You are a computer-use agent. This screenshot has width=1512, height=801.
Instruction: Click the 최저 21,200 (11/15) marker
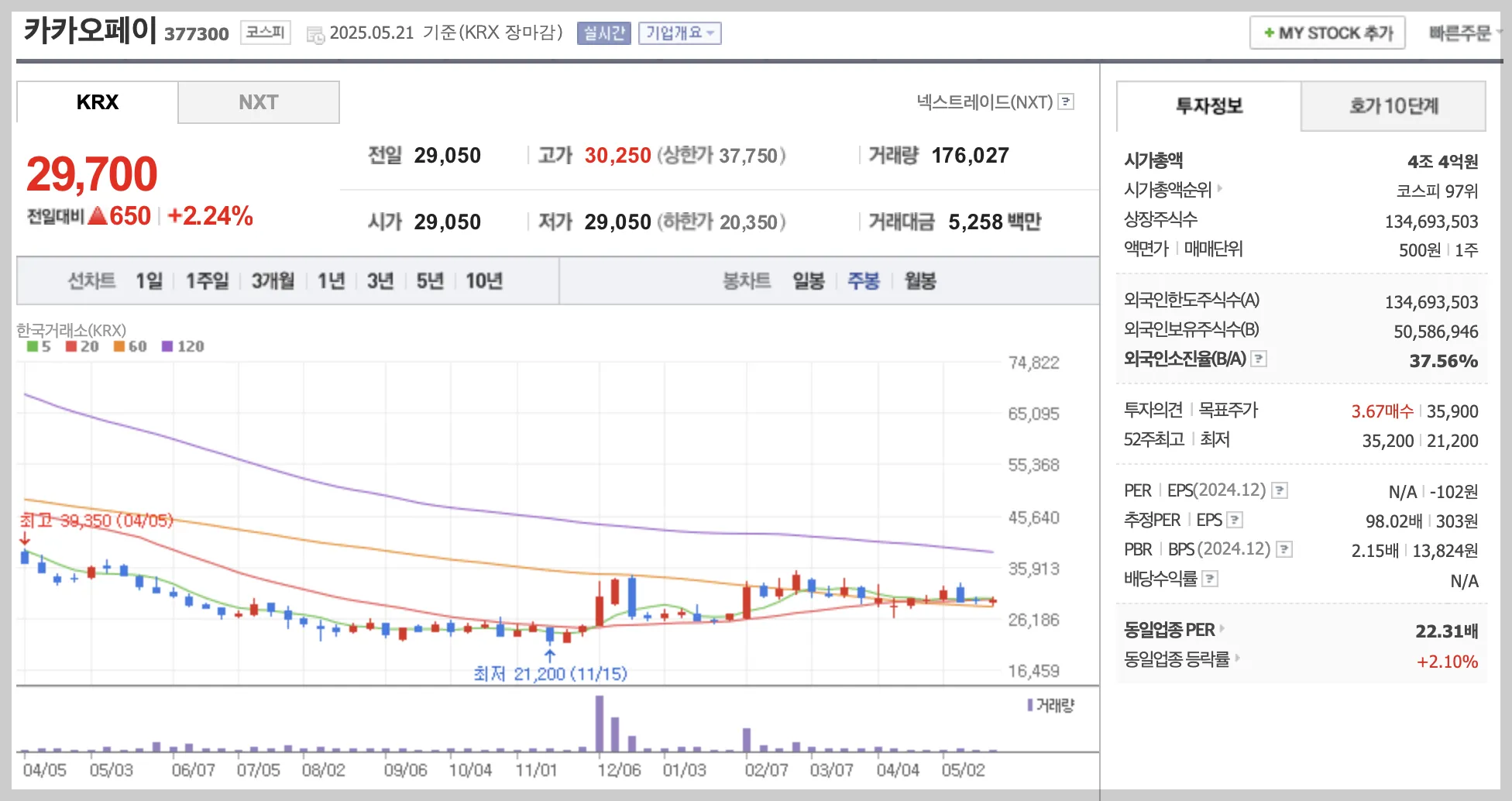click(550, 673)
